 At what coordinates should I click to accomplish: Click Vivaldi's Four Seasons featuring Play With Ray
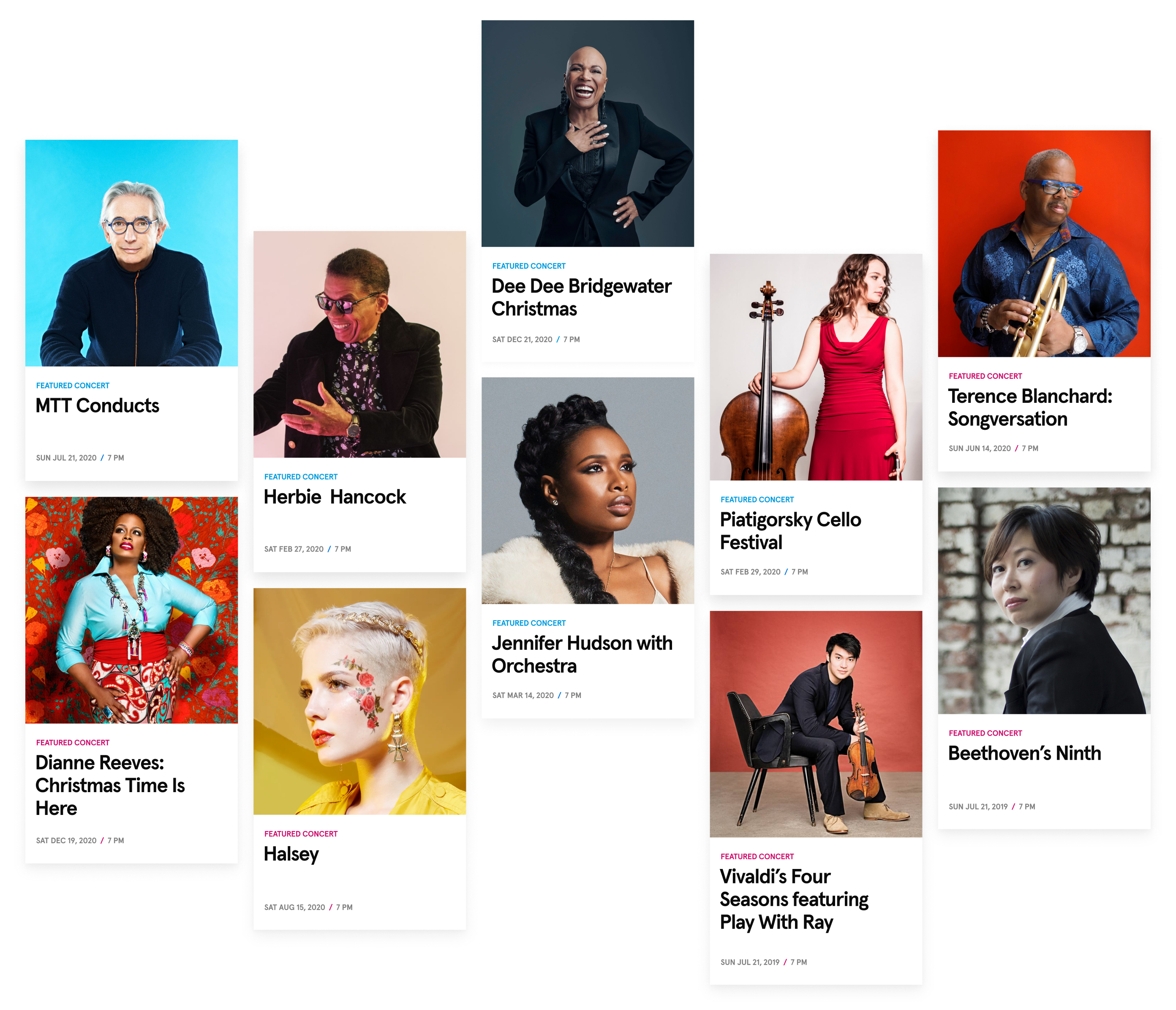click(x=794, y=899)
